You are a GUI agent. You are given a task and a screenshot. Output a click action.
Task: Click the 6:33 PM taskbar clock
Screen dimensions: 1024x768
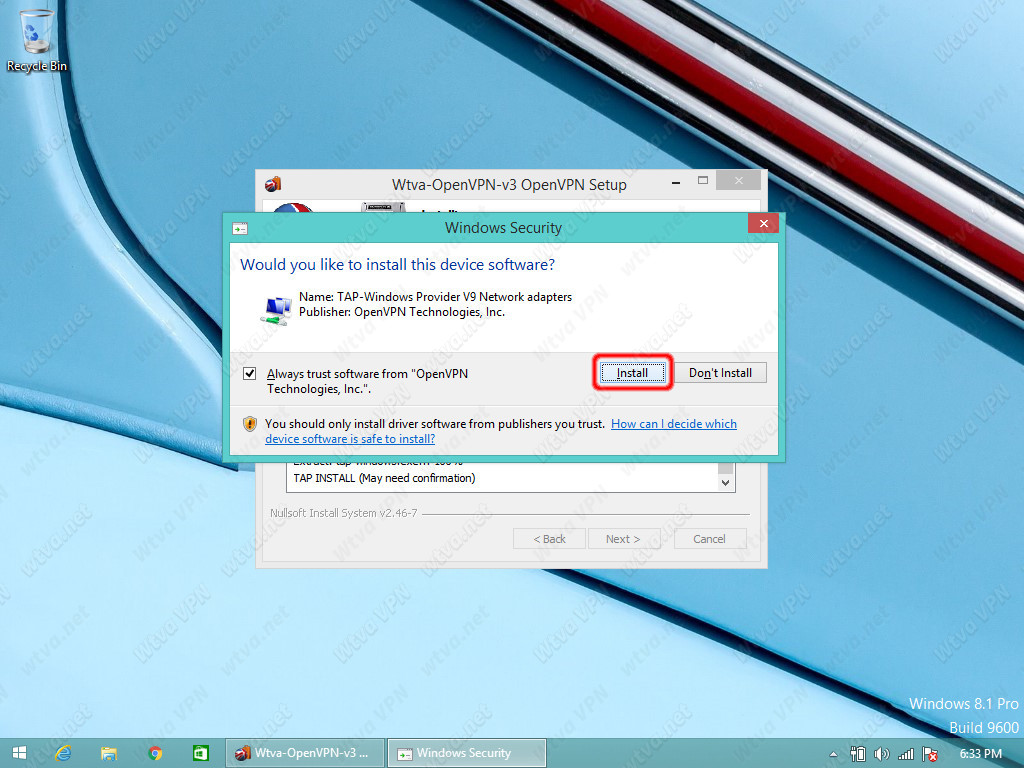(980, 754)
